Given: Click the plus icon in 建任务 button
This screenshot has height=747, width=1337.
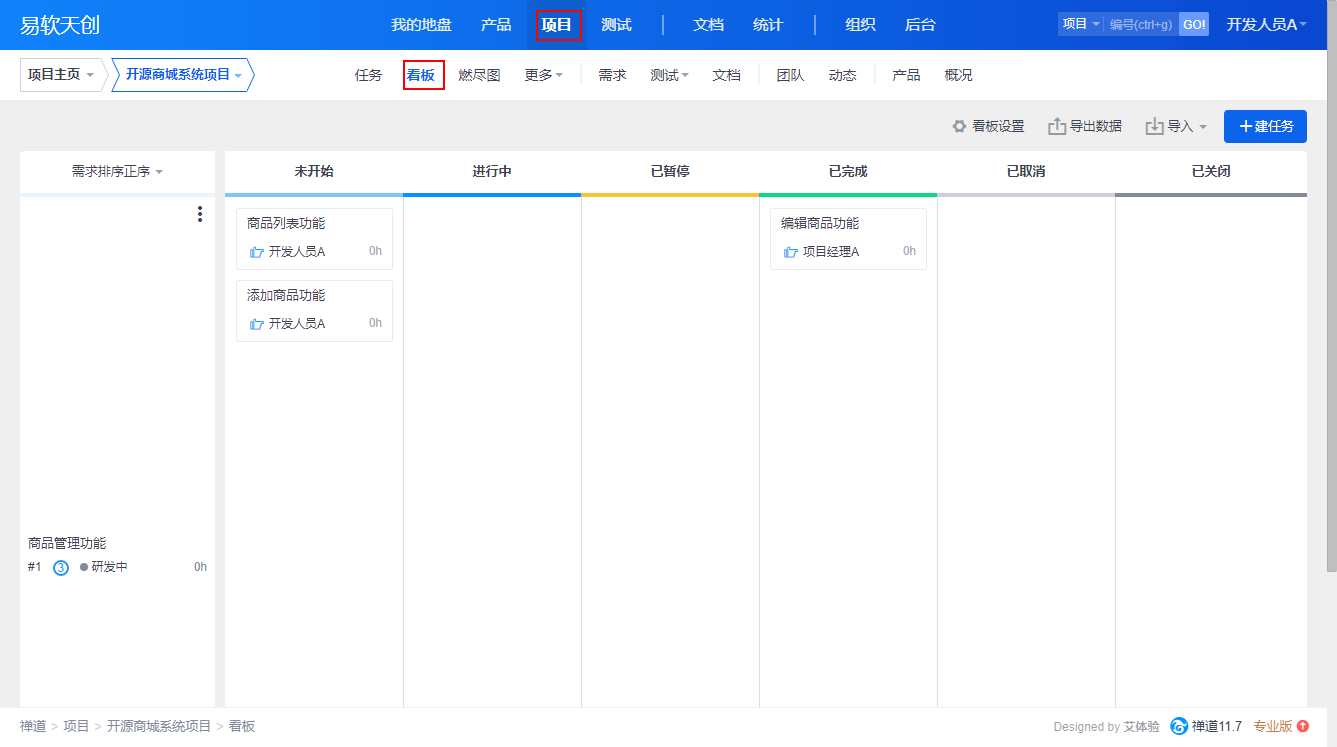Looking at the screenshot, I should 1246,126.
